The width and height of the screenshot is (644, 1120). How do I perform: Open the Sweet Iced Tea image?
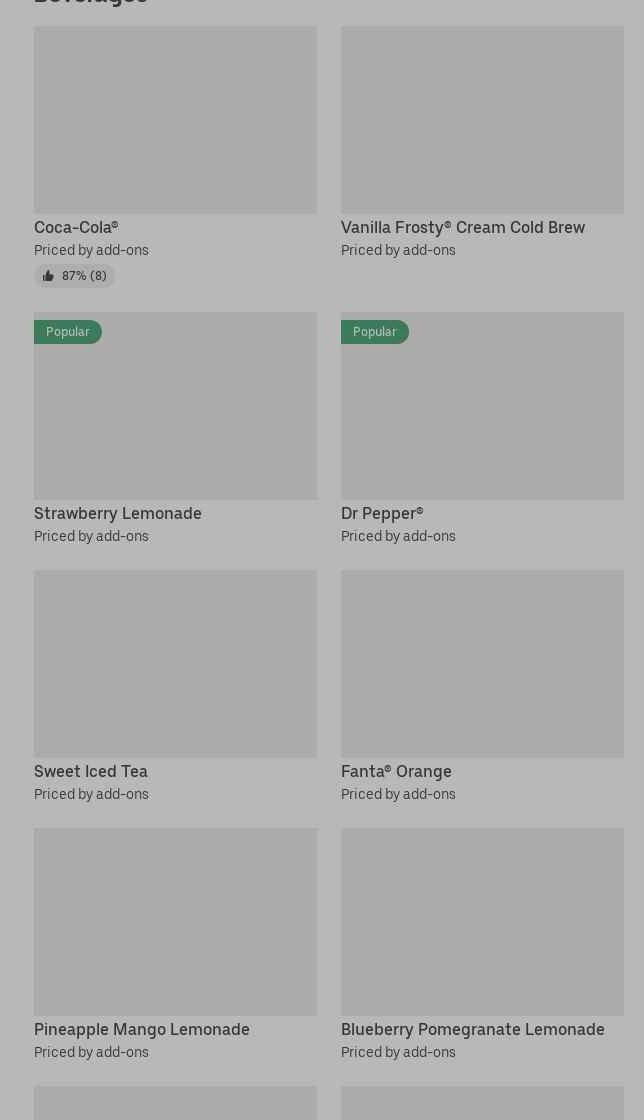coord(175,663)
